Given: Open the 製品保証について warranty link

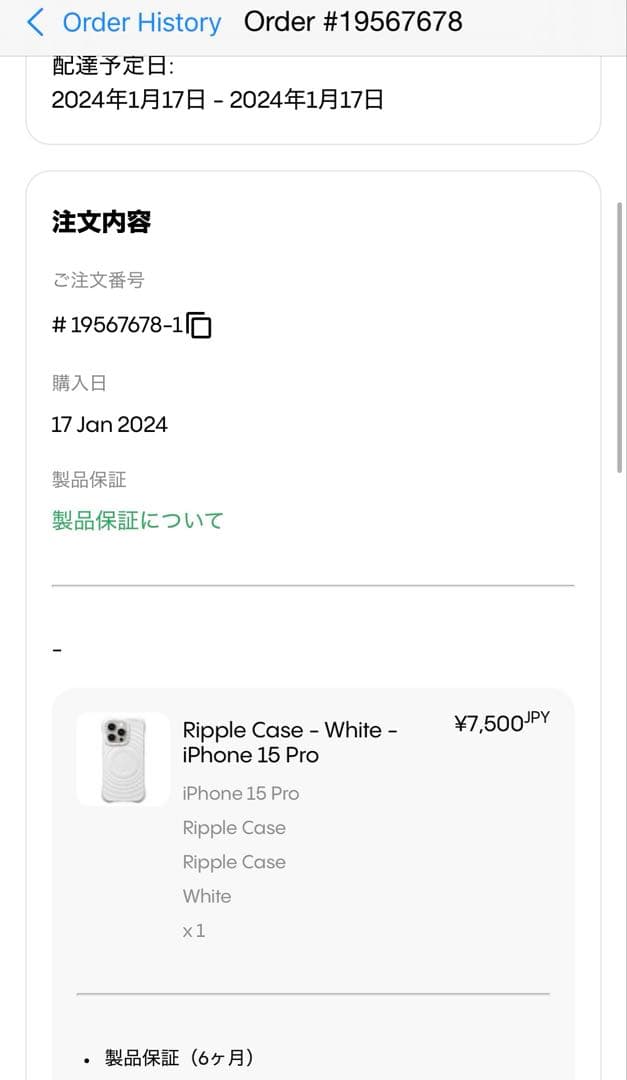Looking at the screenshot, I should point(138,520).
